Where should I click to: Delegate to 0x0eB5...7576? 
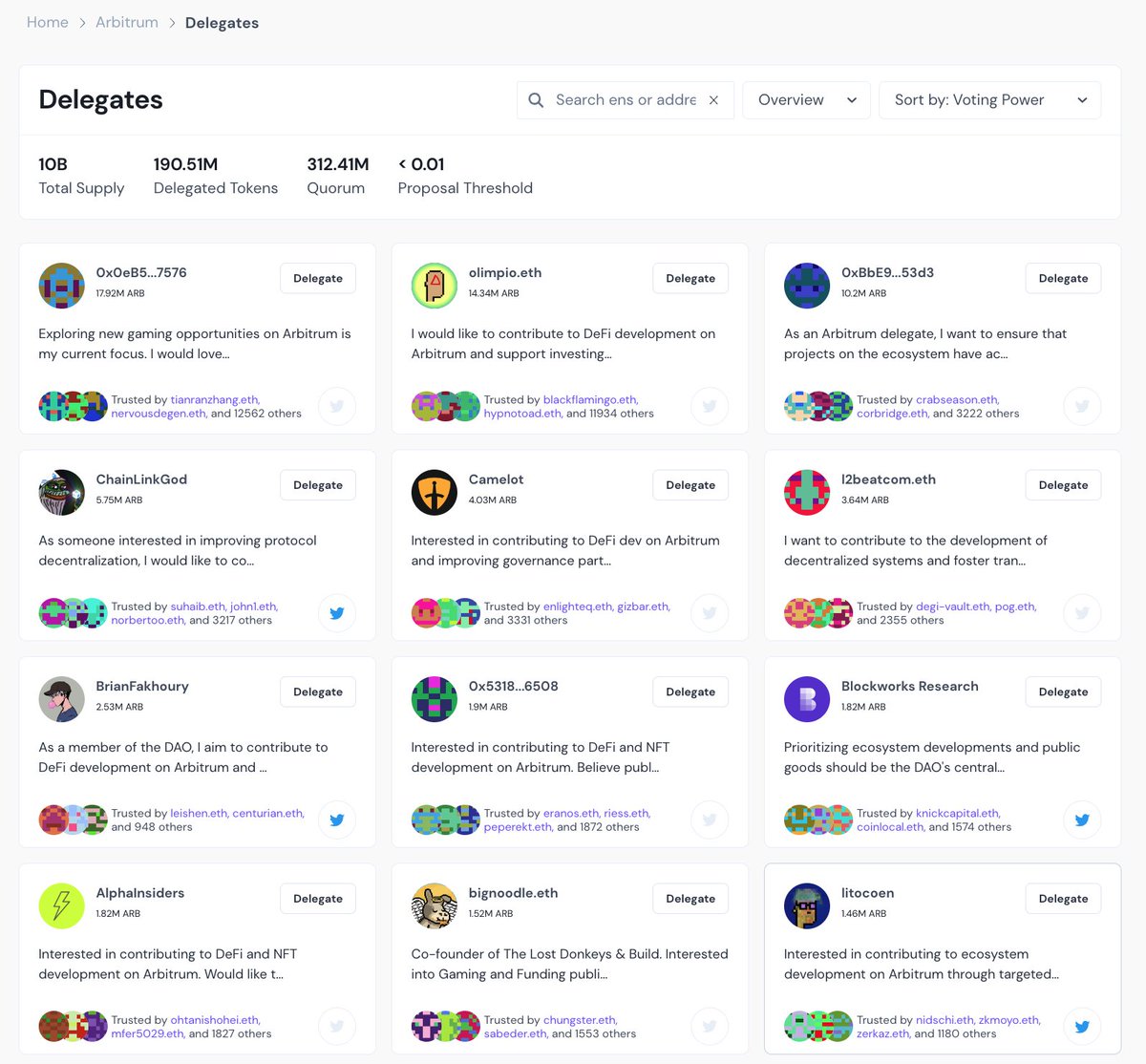pyautogui.click(x=318, y=278)
